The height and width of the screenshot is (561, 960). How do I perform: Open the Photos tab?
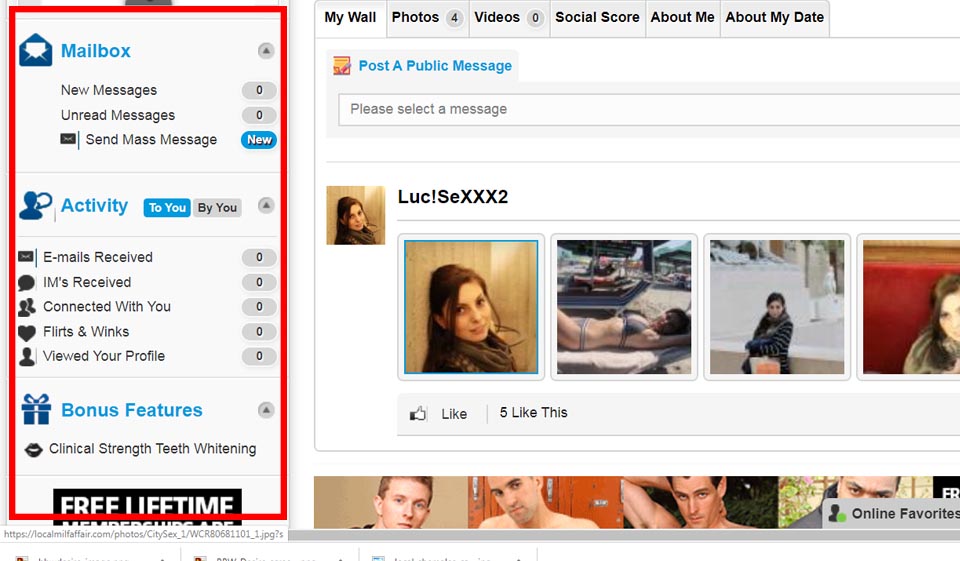coord(426,18)
